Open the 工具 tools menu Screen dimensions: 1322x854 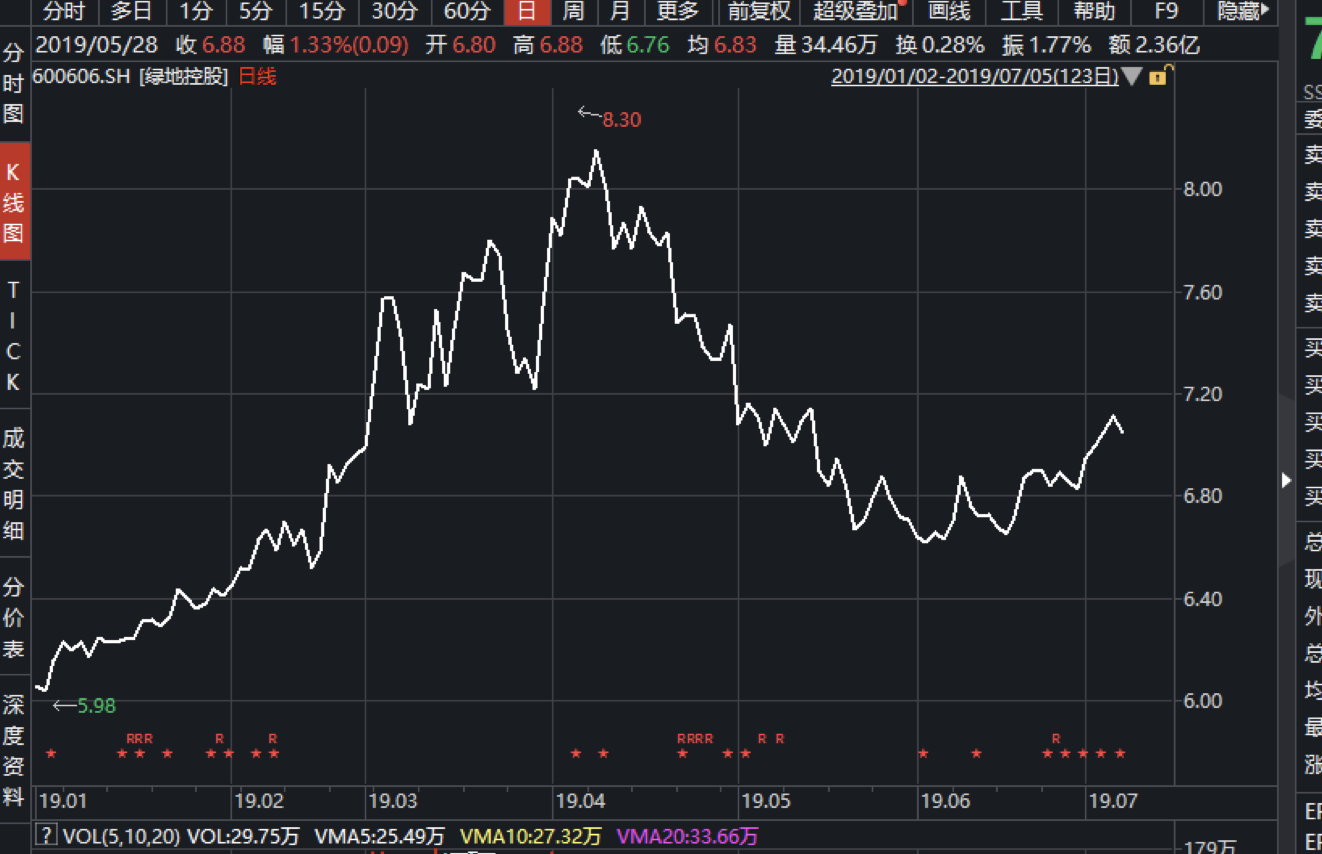click(1021, 12)
